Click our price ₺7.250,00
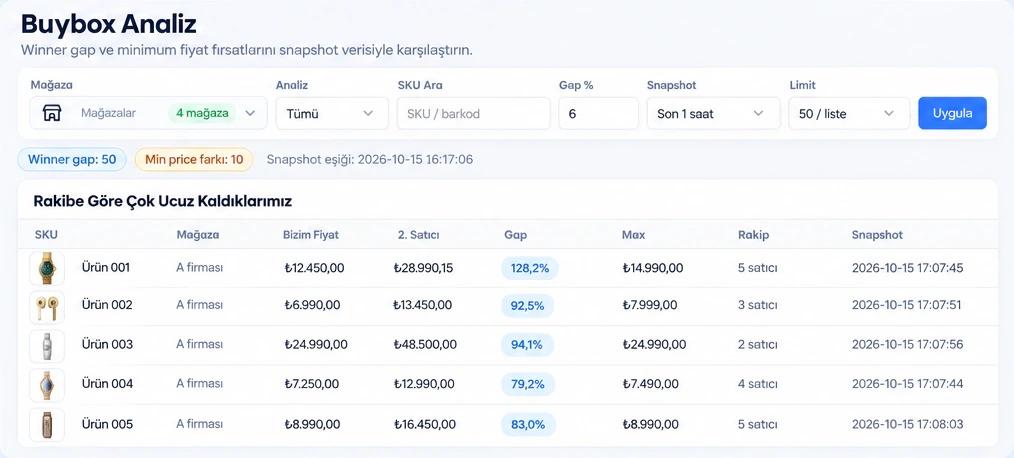The image size is (1014, 458). tap(311, 384)
